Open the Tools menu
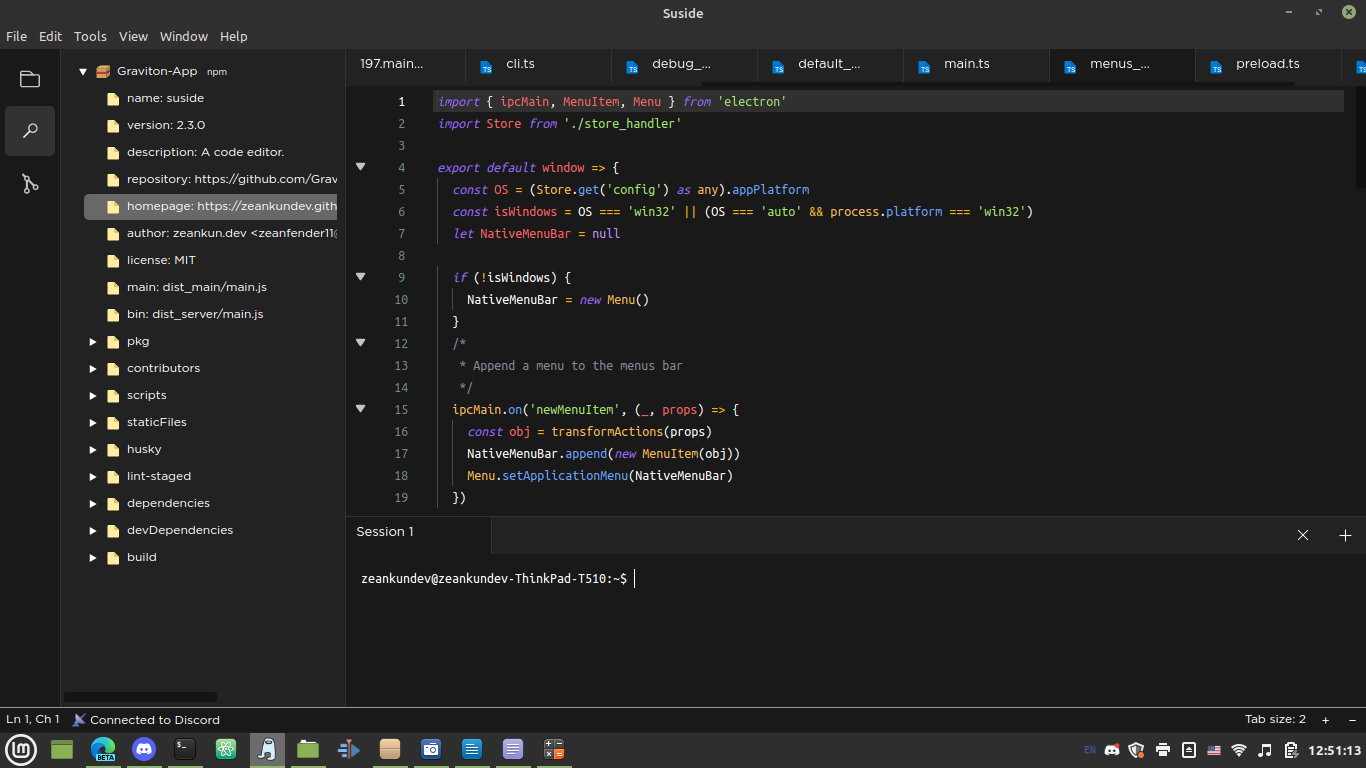 [x=90, y=36]
